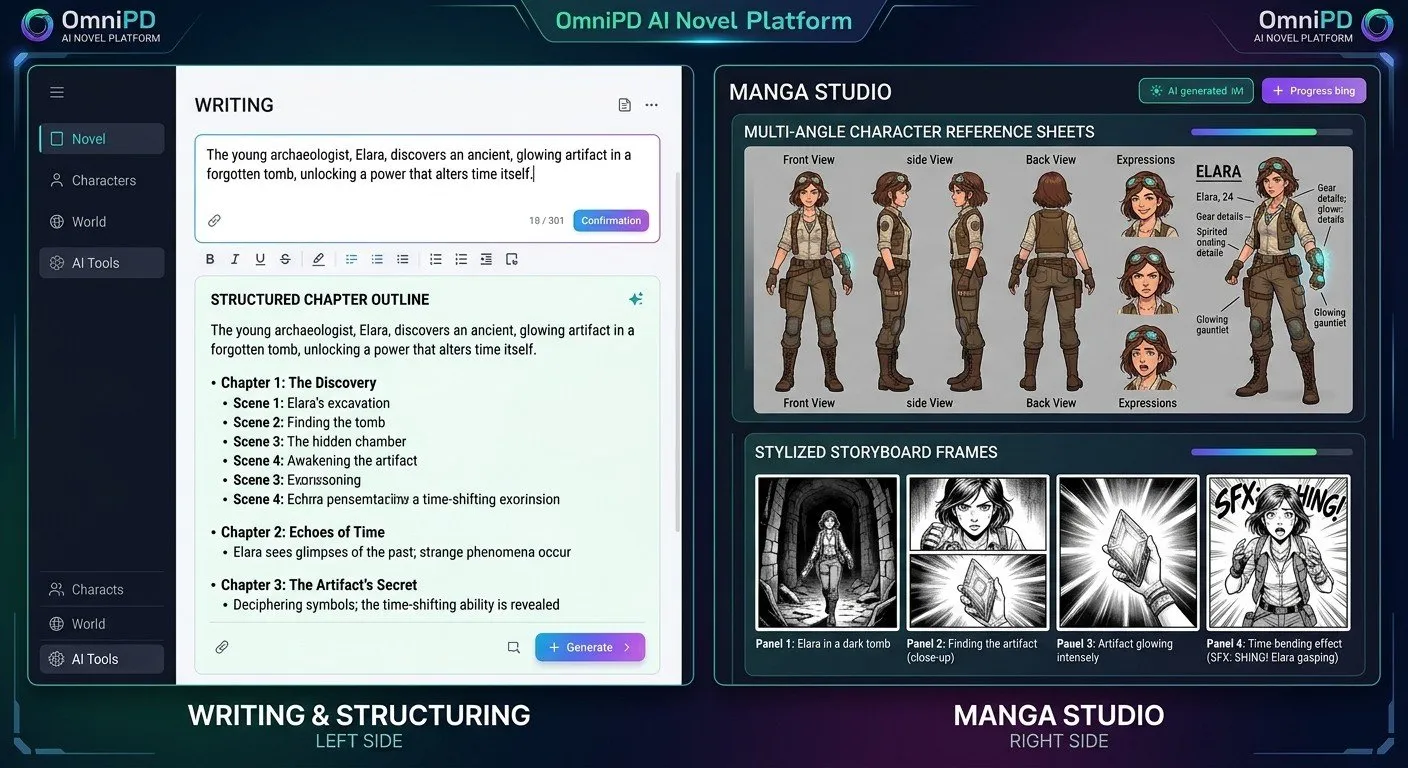1408x768 pixels.
Task: Open the Panel 3 glowing artifact frame
Action: pyautogui.click(x=1127, y=552)
